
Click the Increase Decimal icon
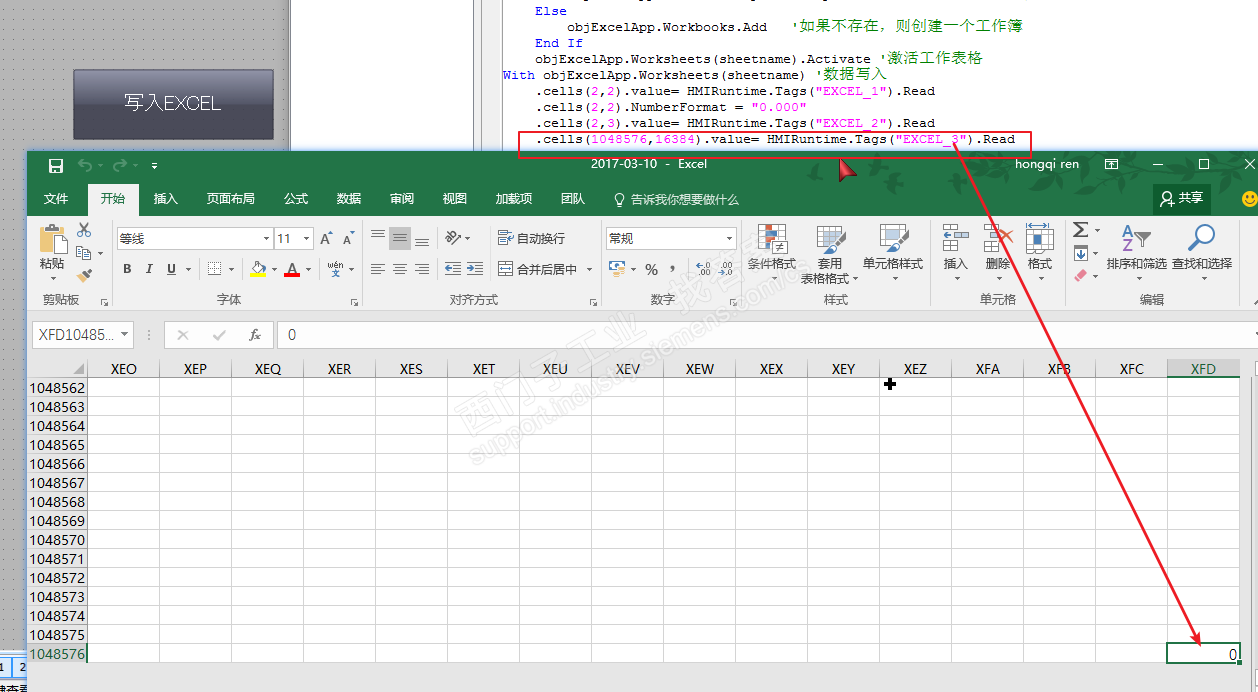[x=703, y=269]
